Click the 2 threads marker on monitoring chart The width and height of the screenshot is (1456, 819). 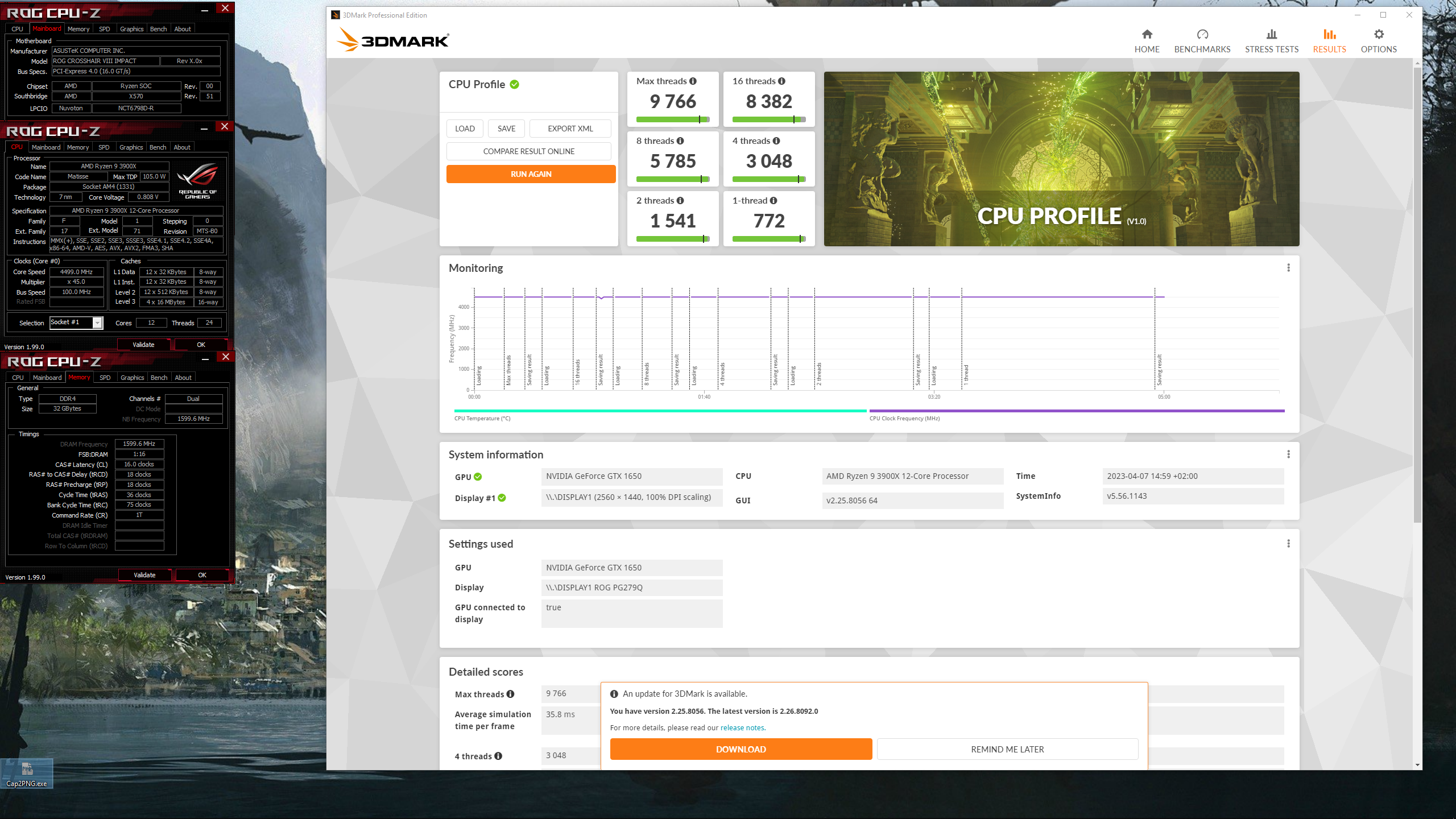tap(819, 374)
